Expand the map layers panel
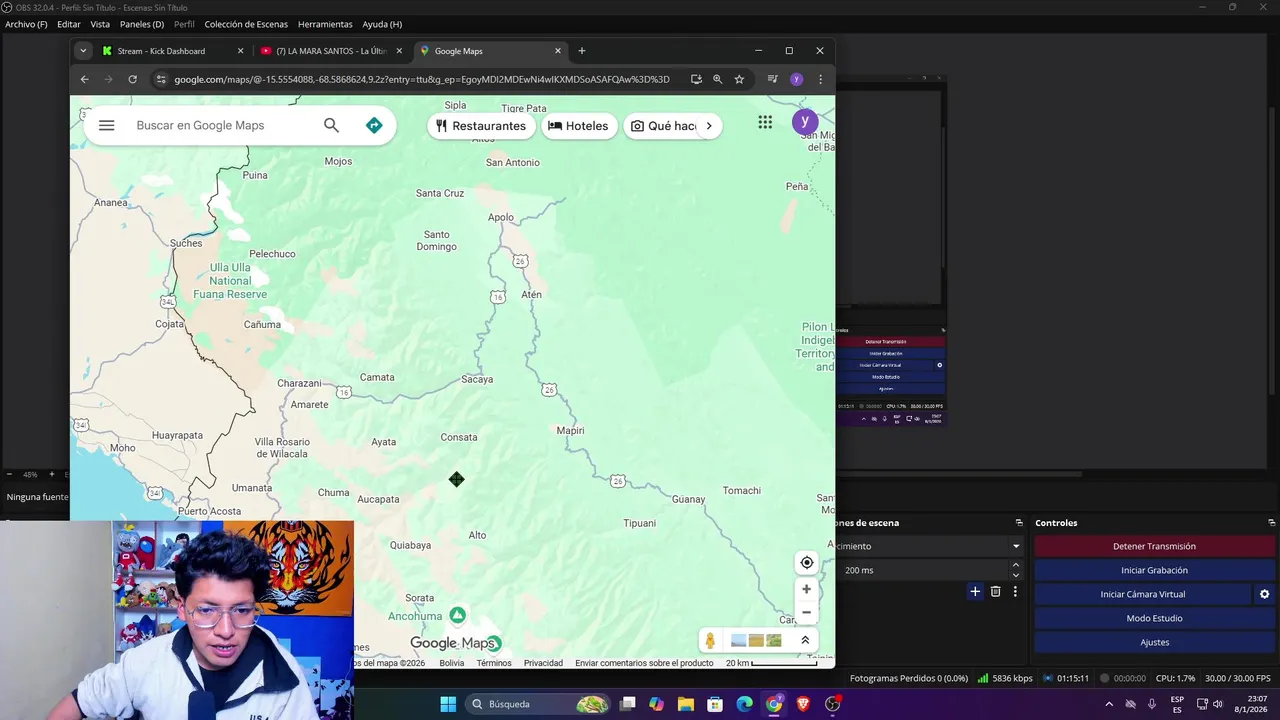The width and height of the screenshot is (1280, 720). click(805, 640)
